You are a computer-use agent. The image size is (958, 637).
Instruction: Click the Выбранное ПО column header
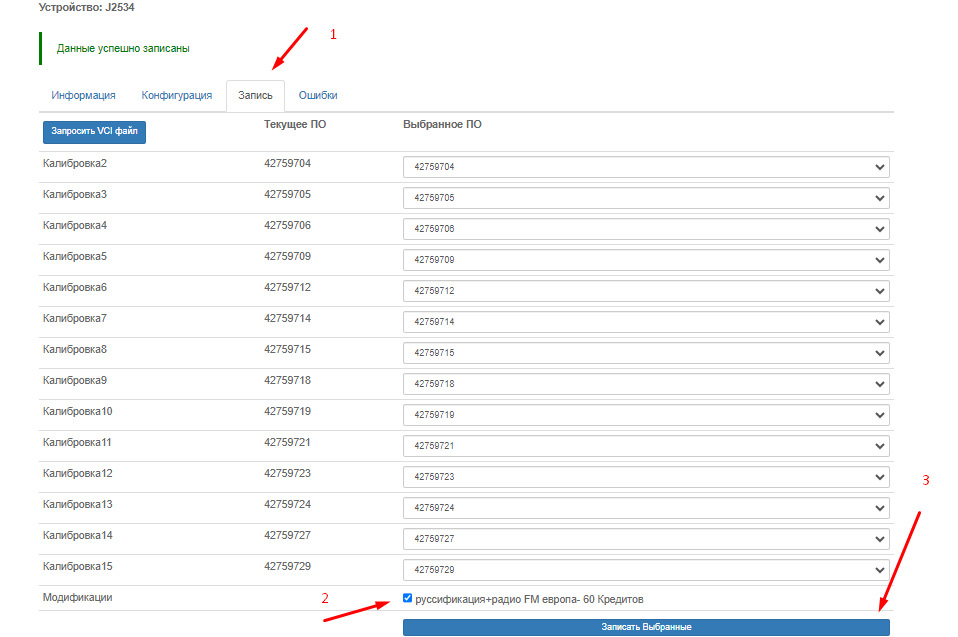[x=442, y=125]
